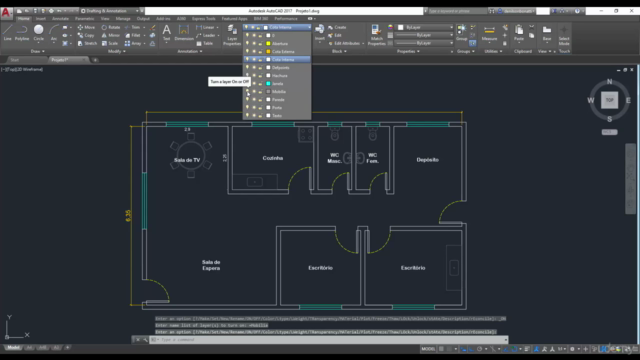
Task: Expand the Utilities panel
Action: (493, 51)
